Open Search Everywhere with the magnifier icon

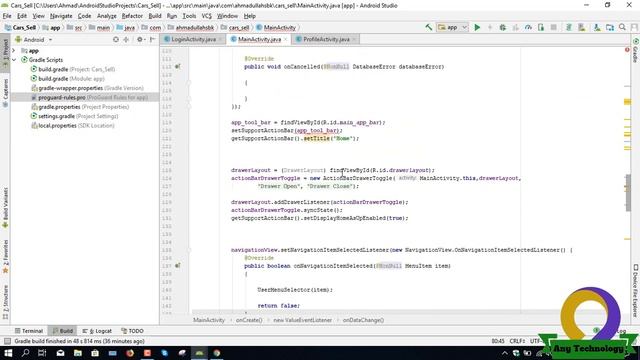(x=622, y=27)
